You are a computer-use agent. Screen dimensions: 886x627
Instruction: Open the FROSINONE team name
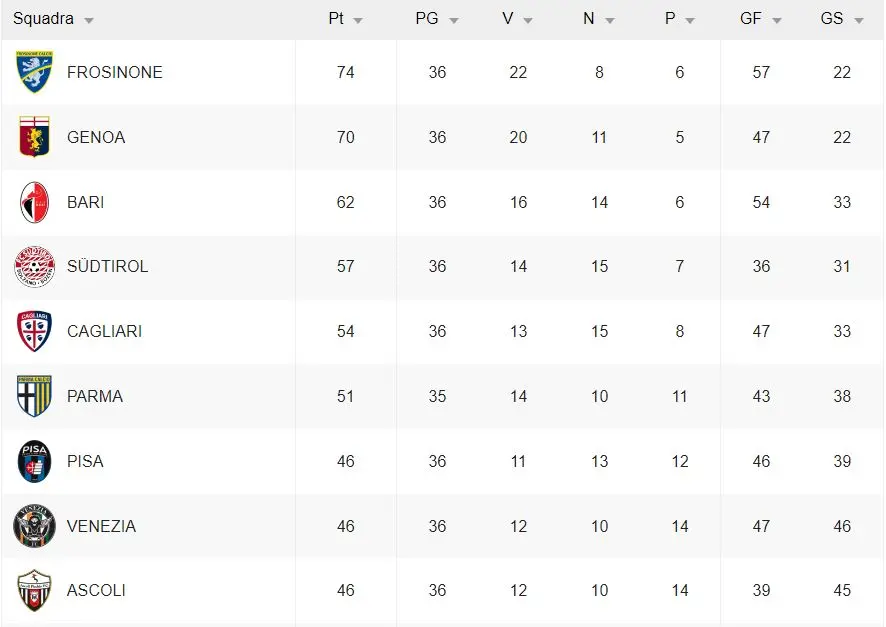pos(114,72)
